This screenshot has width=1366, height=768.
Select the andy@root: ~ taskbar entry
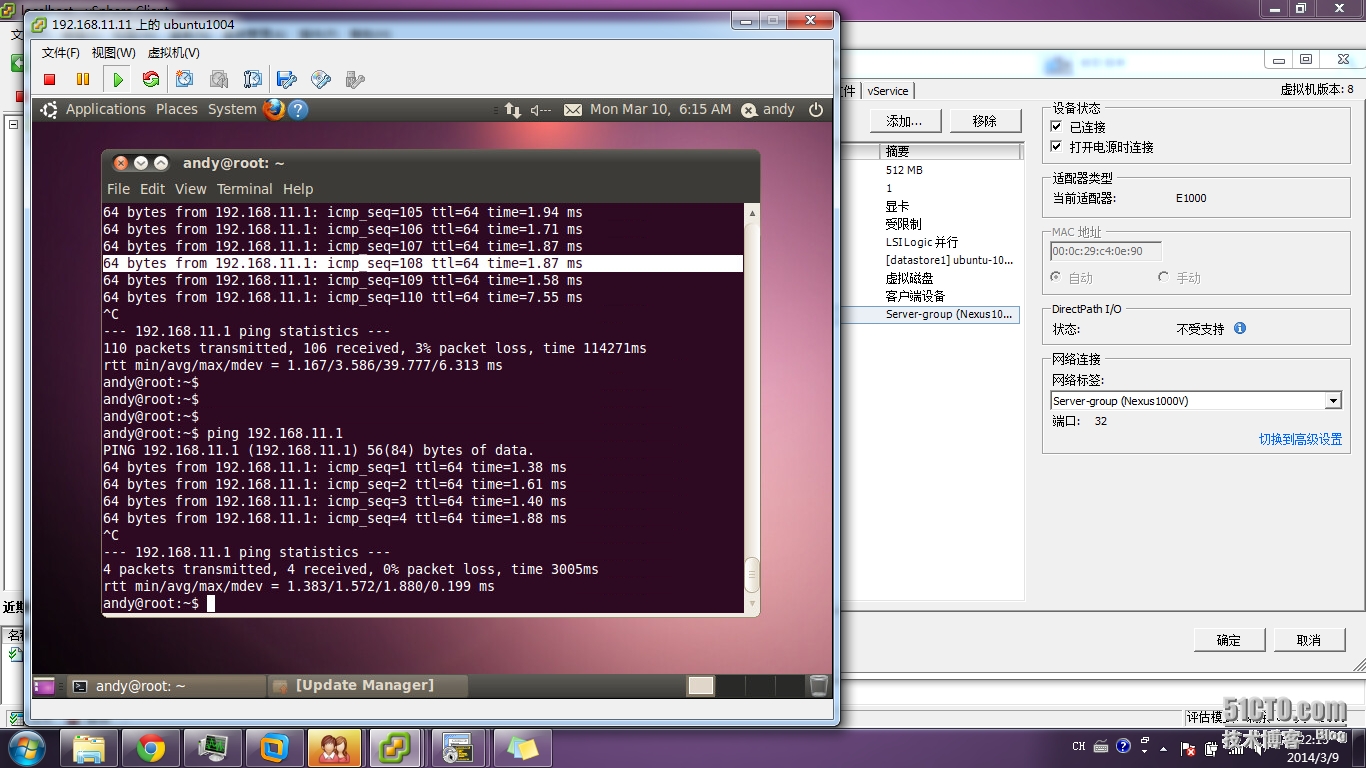[165, 686]
